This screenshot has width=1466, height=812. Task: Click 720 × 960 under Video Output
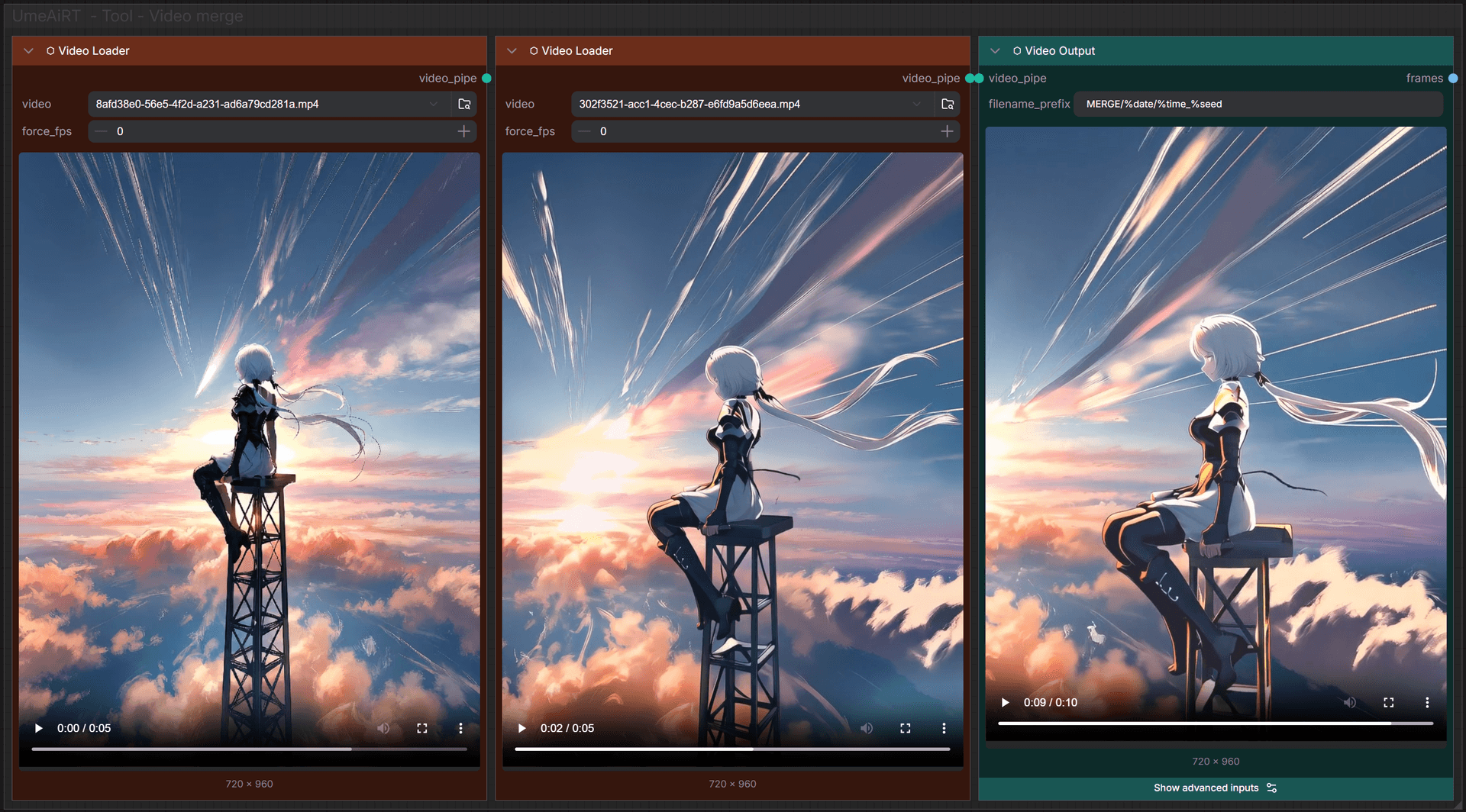(1216, 761)
